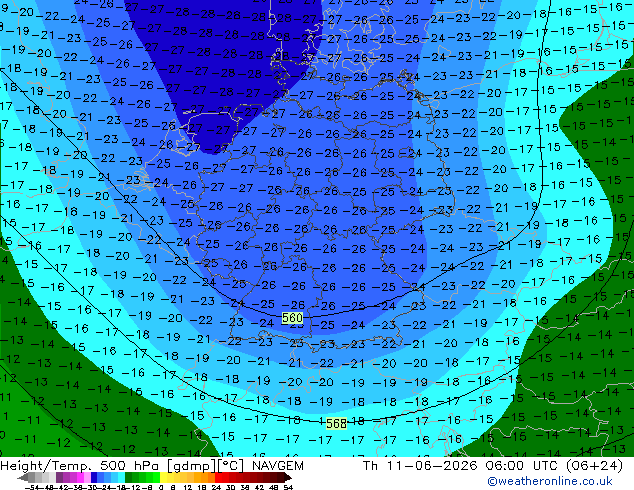
Task: Select the bright red 24 legend swatch
Action: coord(218,477)
